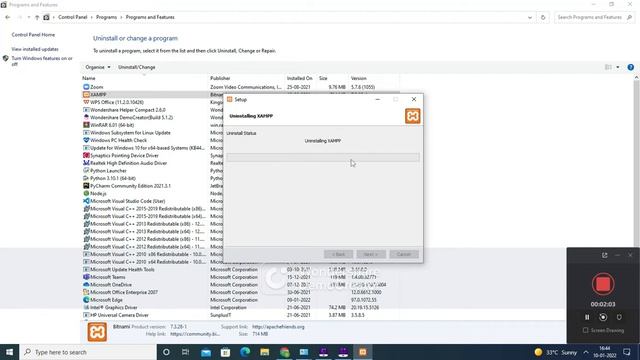Open the blue Help icon

coord(630,67)
